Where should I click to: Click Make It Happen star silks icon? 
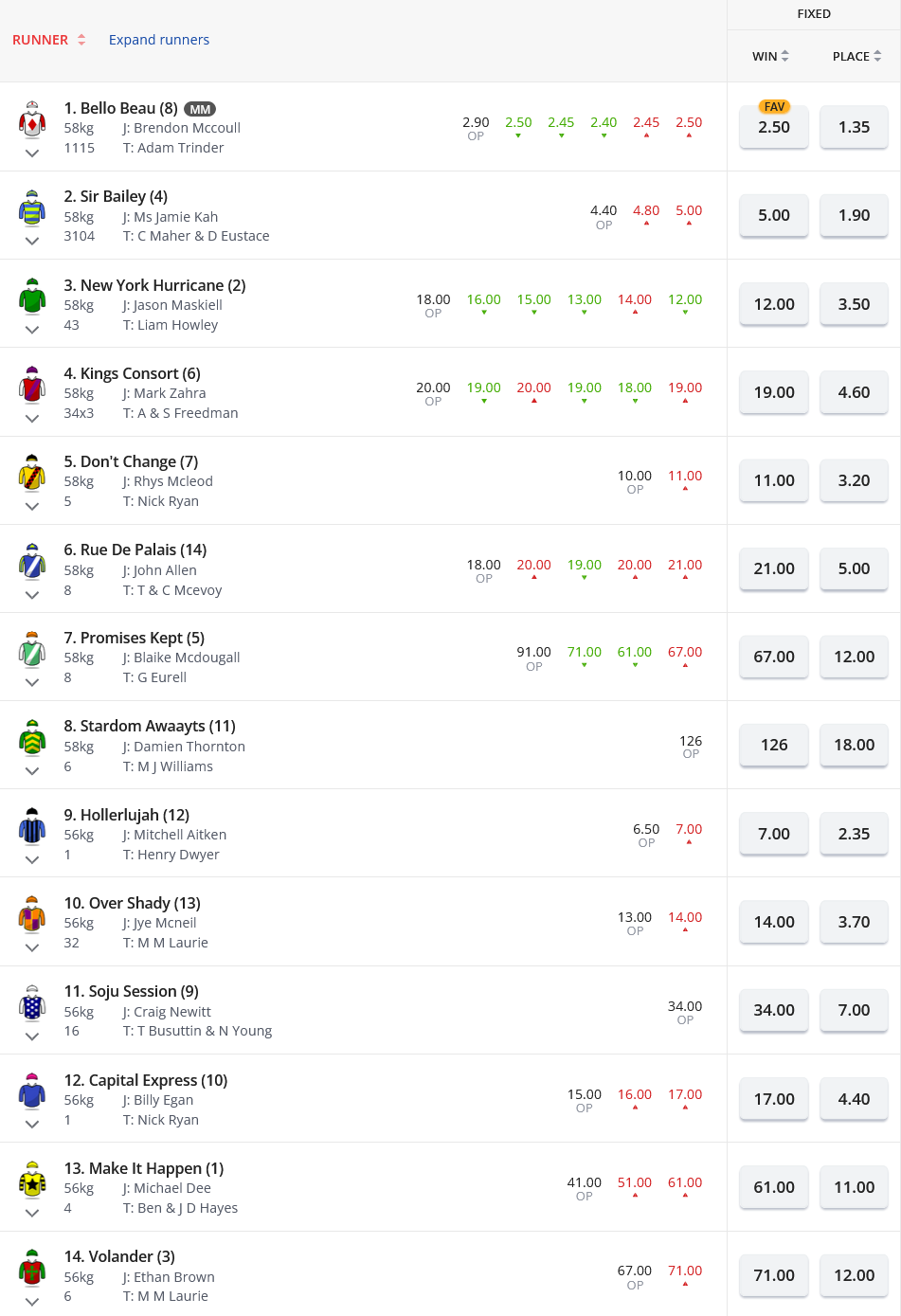click(32, 1179)
